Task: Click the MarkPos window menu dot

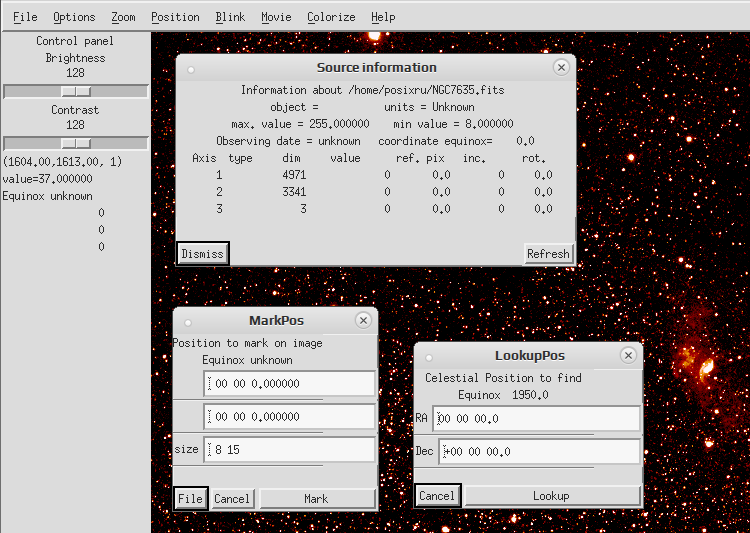Action: point(188,322)
